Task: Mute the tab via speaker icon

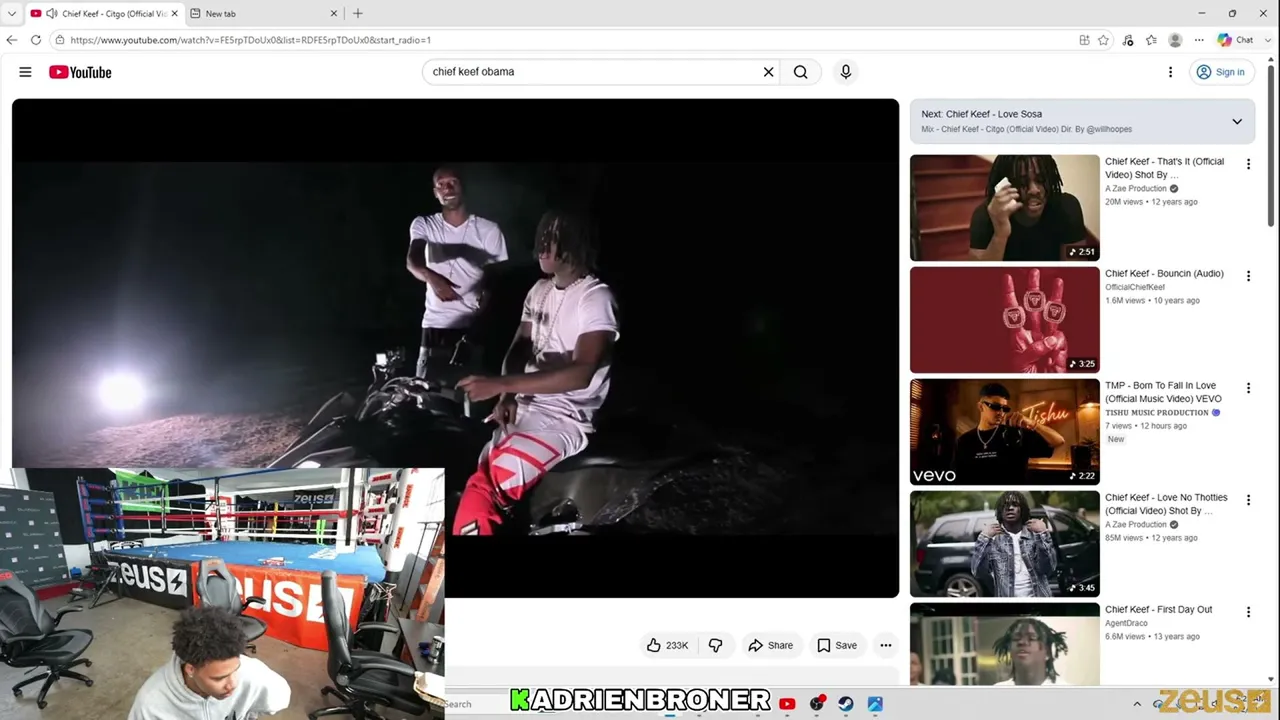Action: click(51, 14)
